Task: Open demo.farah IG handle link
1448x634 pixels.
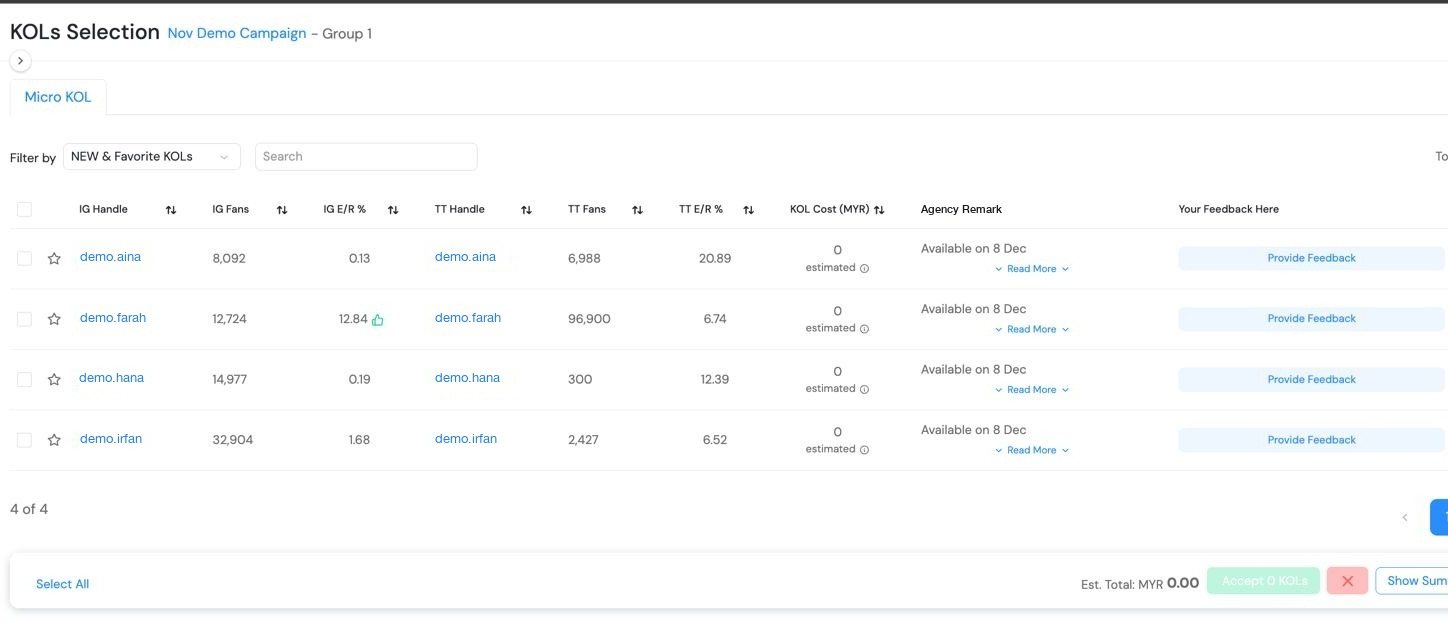Action: click(113, 318)
